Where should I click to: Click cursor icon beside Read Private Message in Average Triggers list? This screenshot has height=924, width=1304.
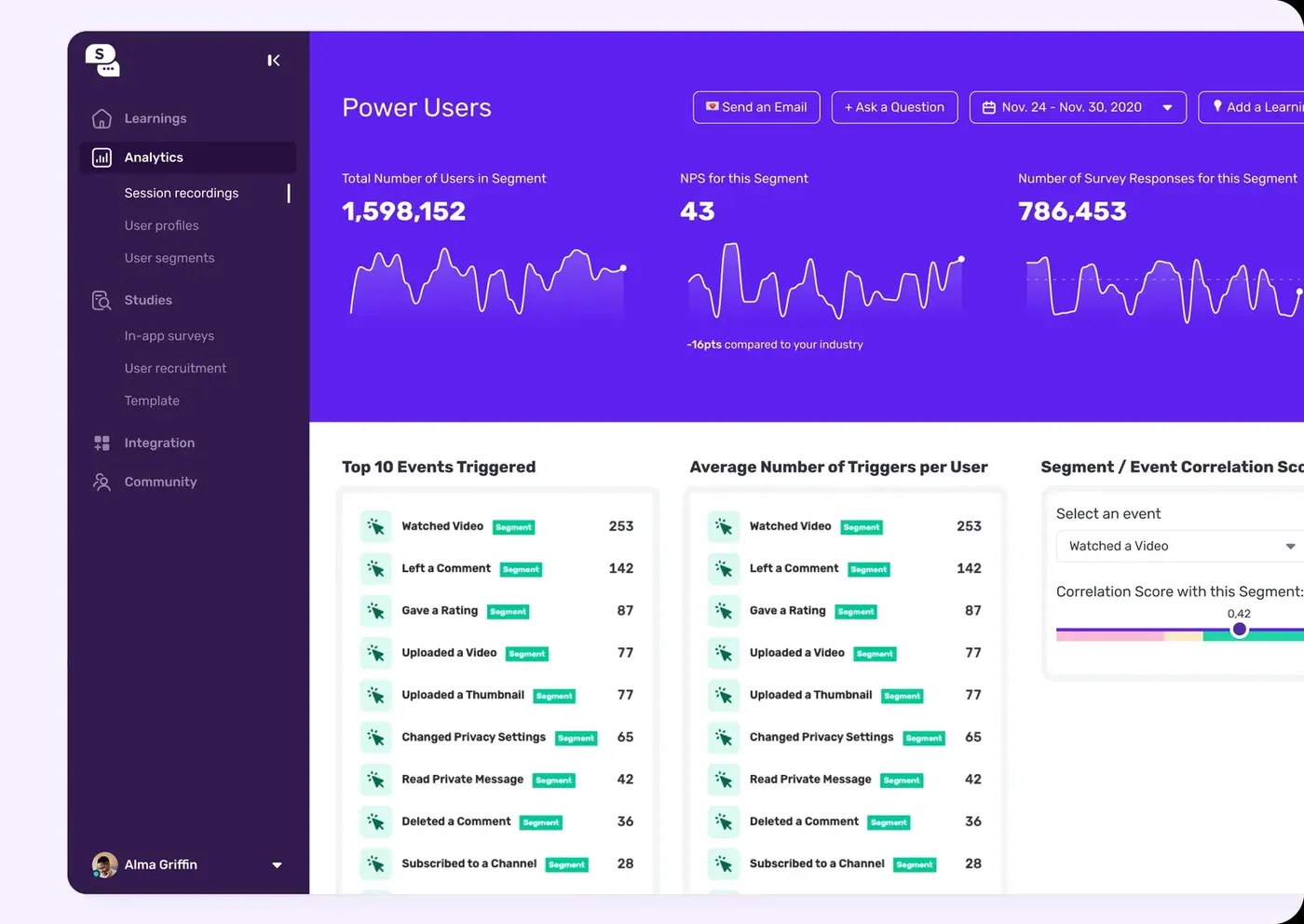coord(724,780)
